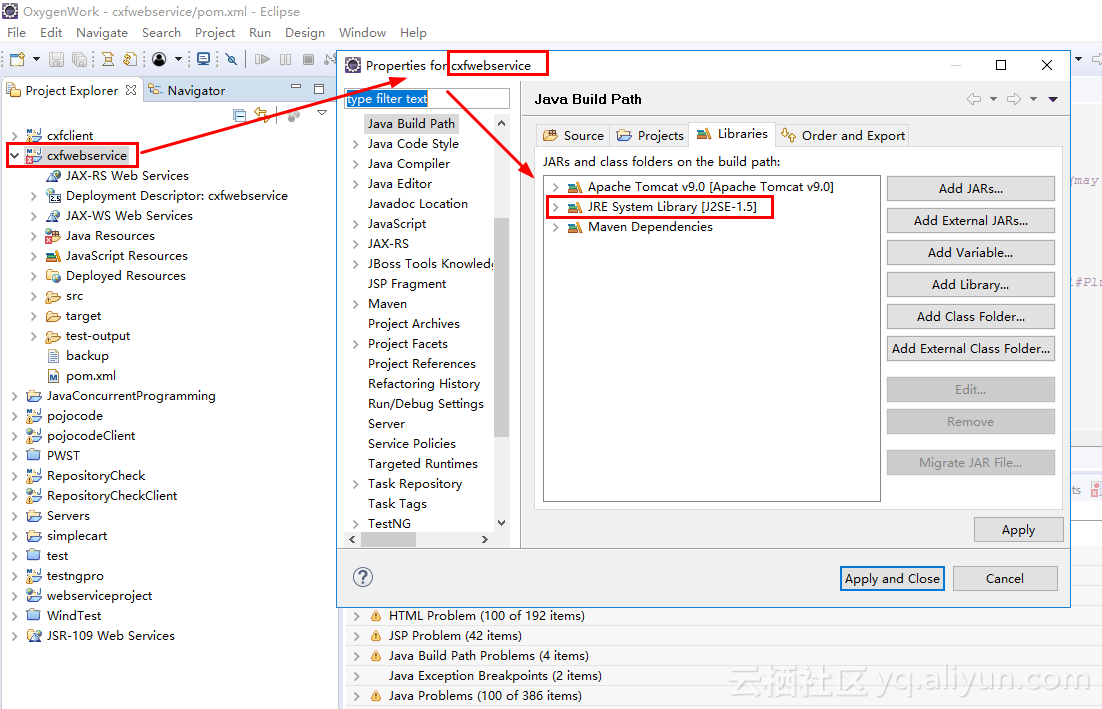Click the Add Variable button
The height and width of the screenshot is (709, 1102).
[x=971, y=252]
